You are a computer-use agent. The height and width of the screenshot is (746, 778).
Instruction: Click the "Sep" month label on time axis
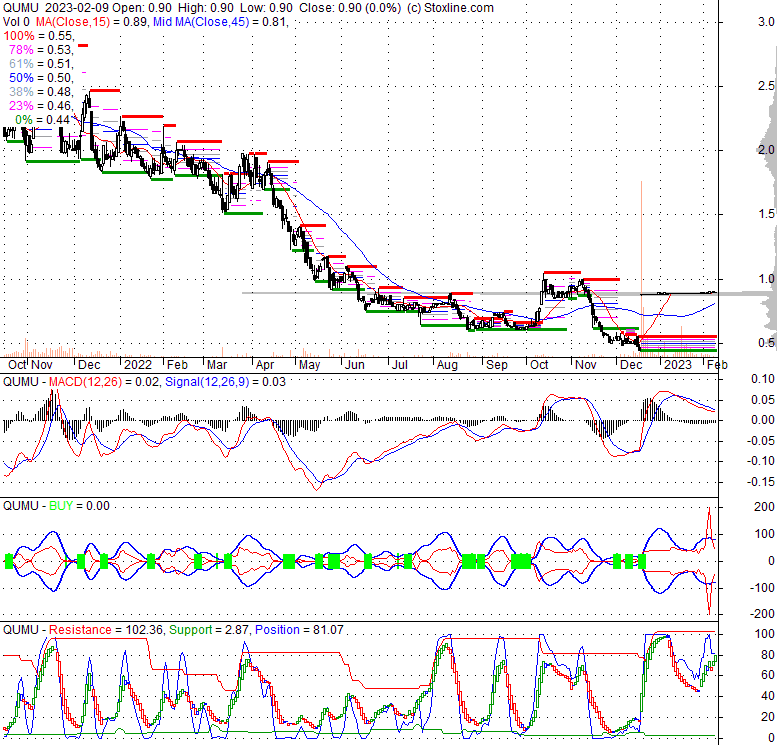click(x=497, y=365)
